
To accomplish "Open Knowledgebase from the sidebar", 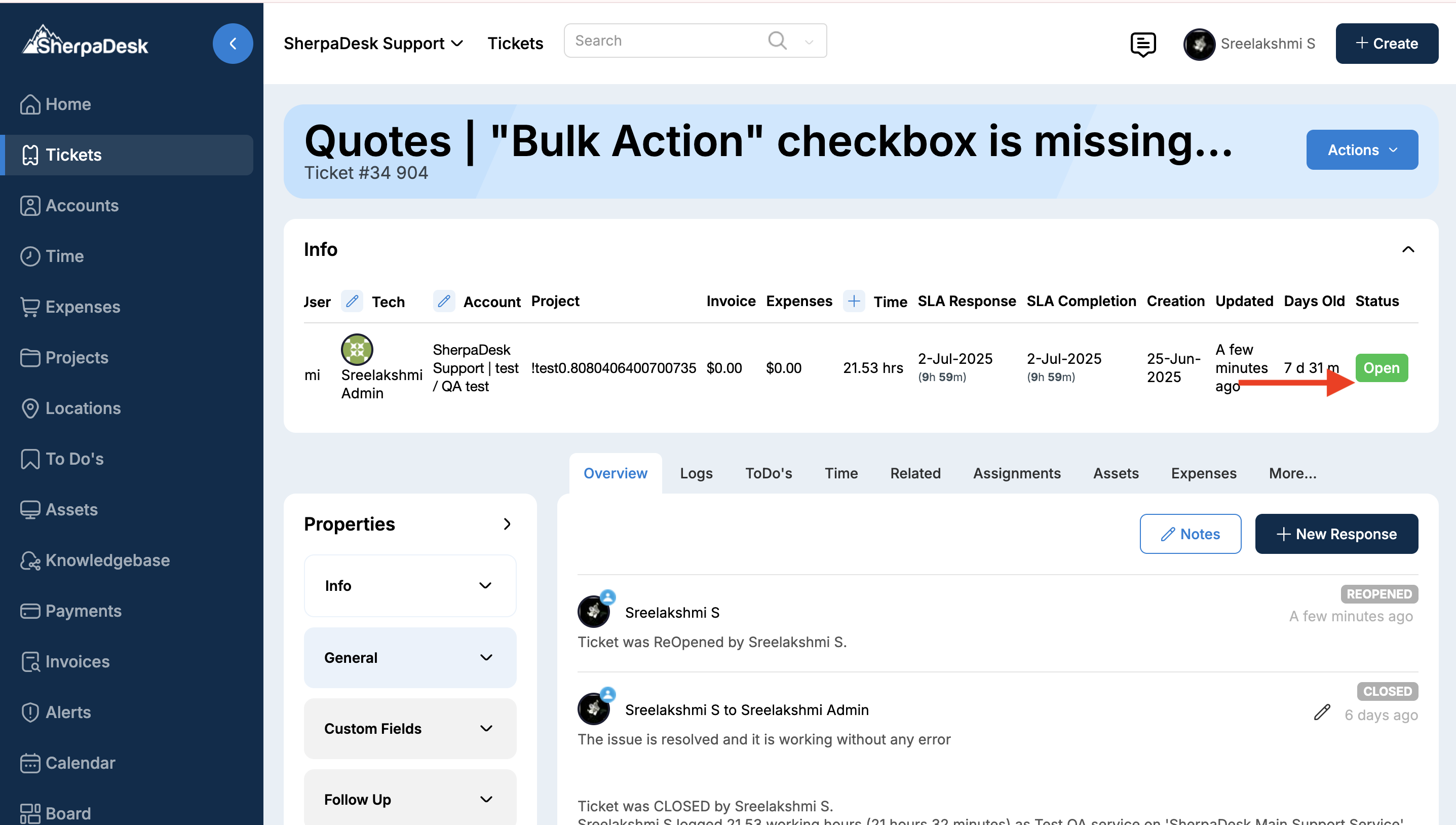I will click(x=107, y=560).
